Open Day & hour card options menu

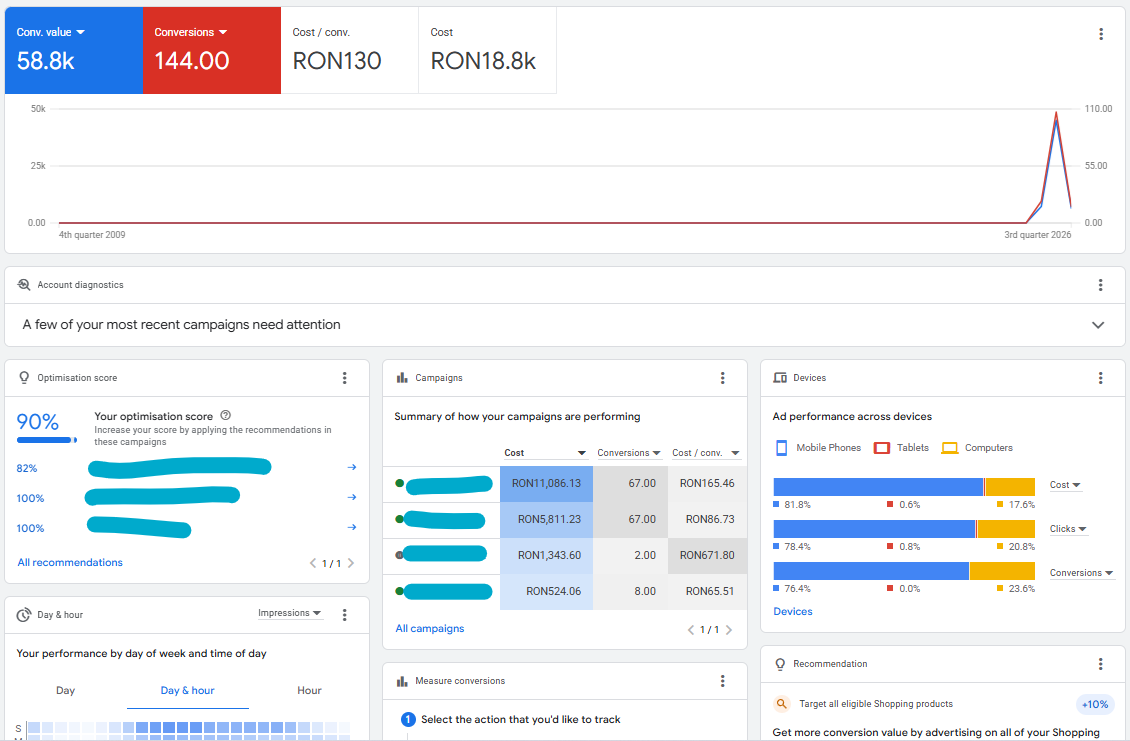click(x=344, y=614)
